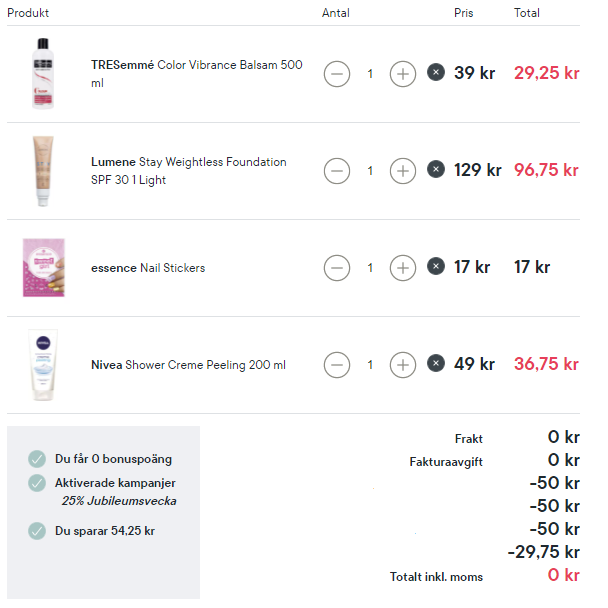Increase quantity of essence Nail Stickers
Screen dimensions: 608x608
[402, 268]
